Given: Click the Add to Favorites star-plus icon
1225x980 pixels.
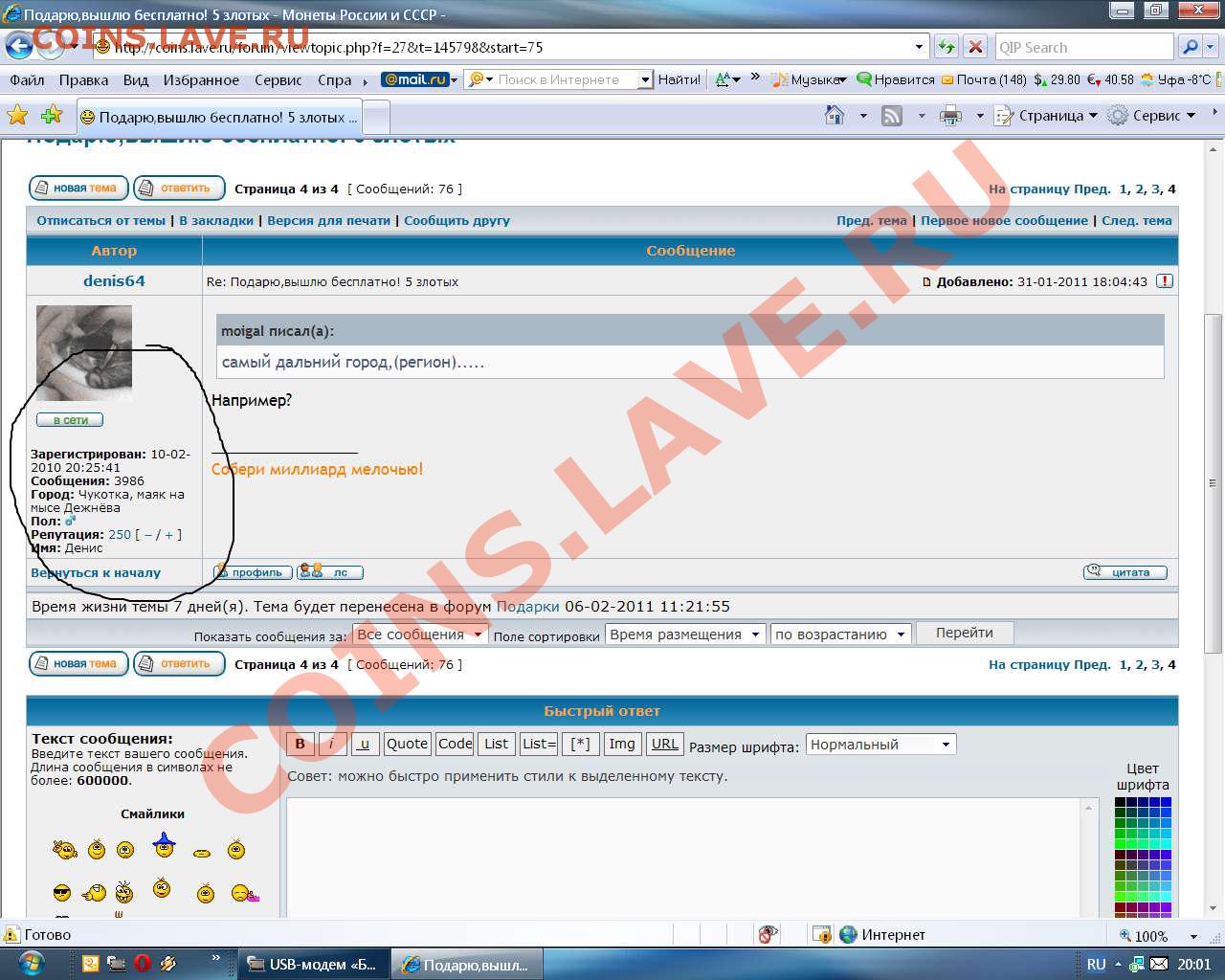Looking at the screenshot, I should (52, 116).
